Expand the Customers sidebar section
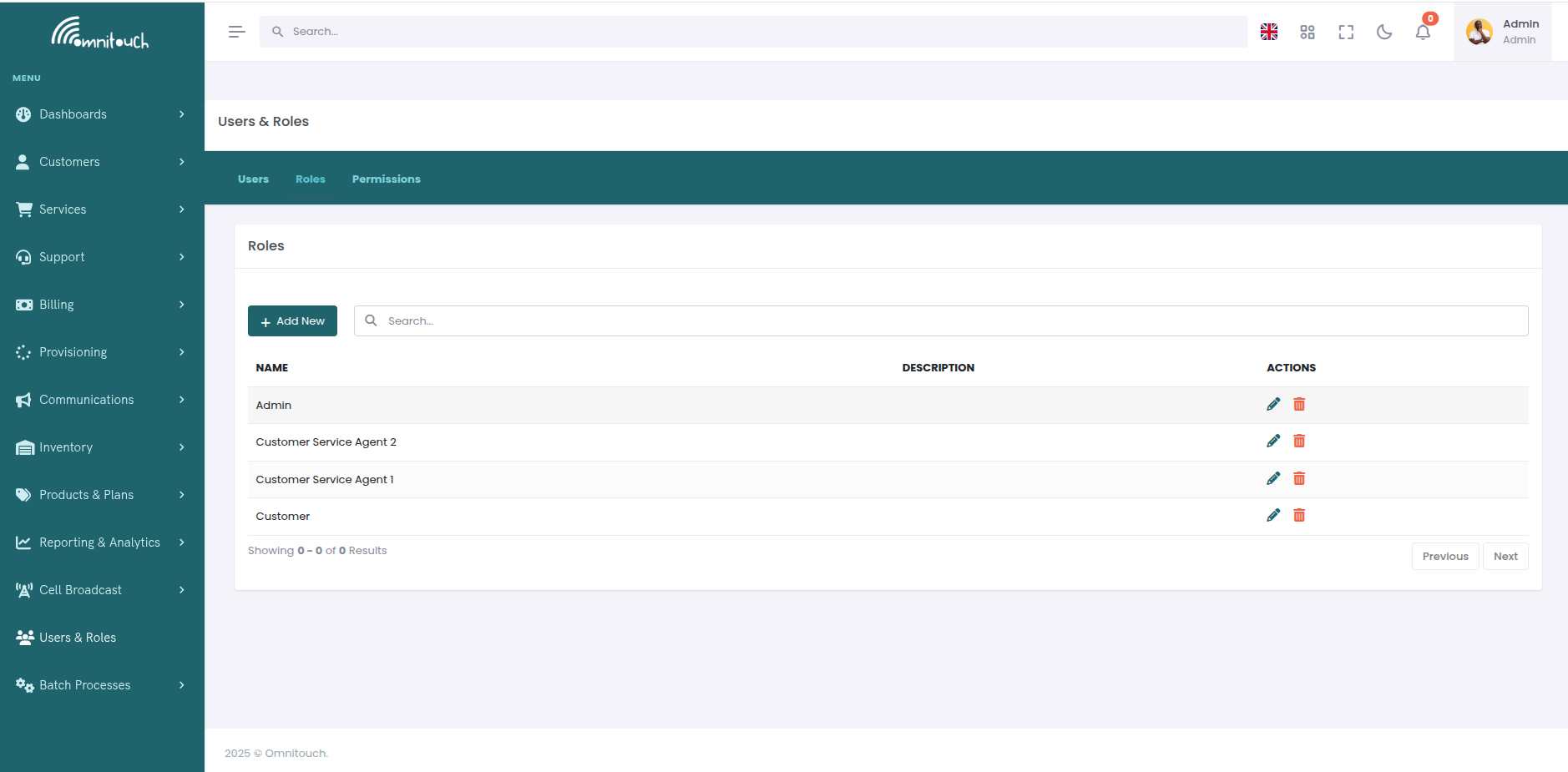 [x=68, y=161]
